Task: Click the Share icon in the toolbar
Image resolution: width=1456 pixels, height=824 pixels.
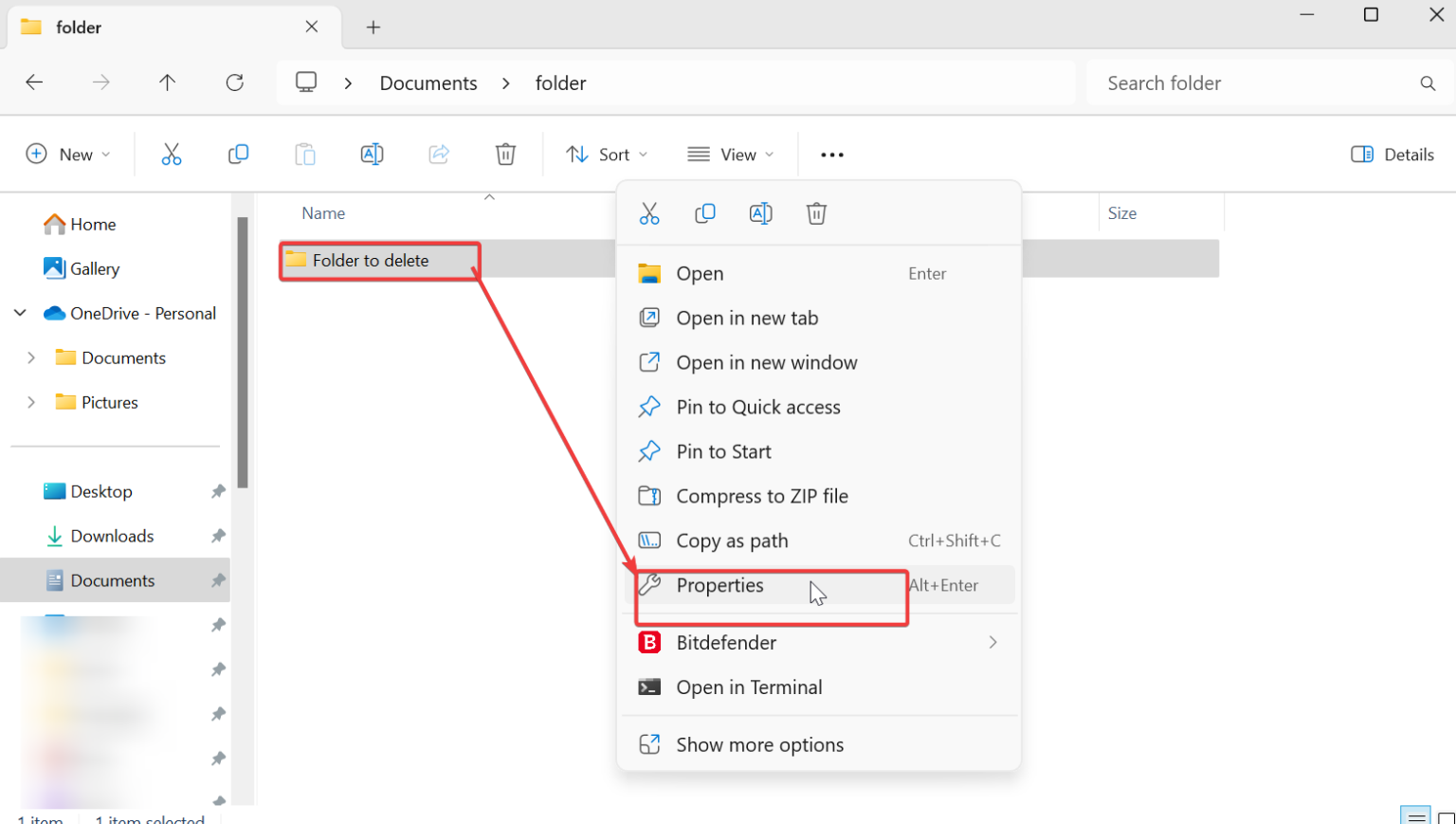Action: [438, 154]
